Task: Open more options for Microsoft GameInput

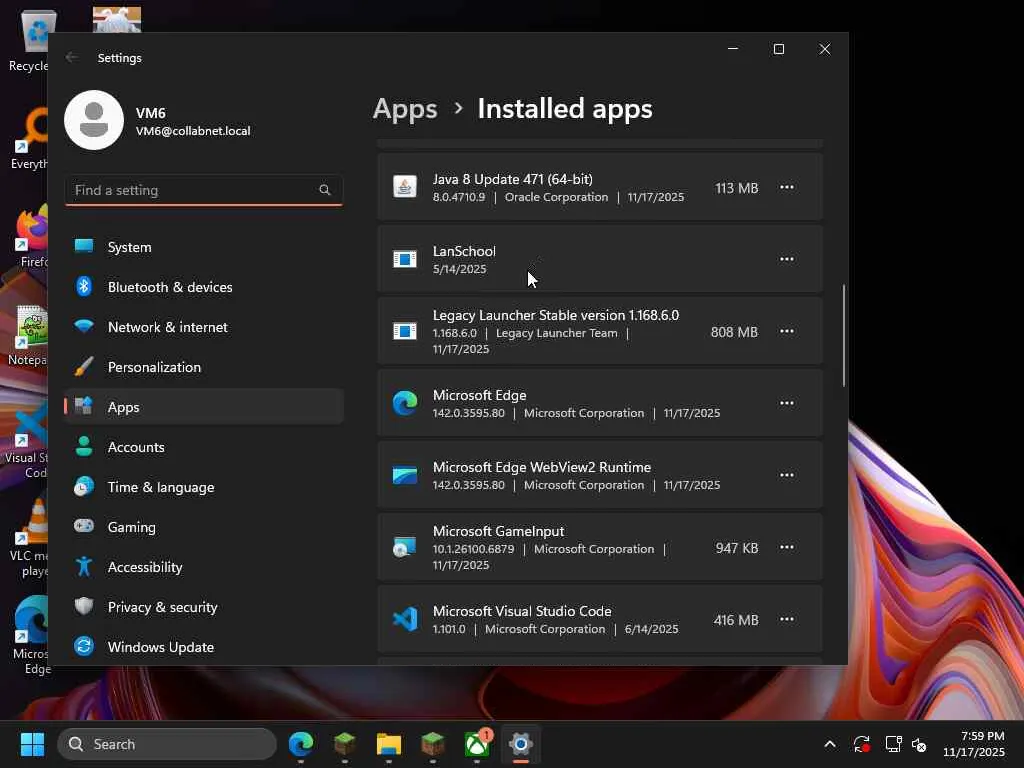Action: point(786,547)
